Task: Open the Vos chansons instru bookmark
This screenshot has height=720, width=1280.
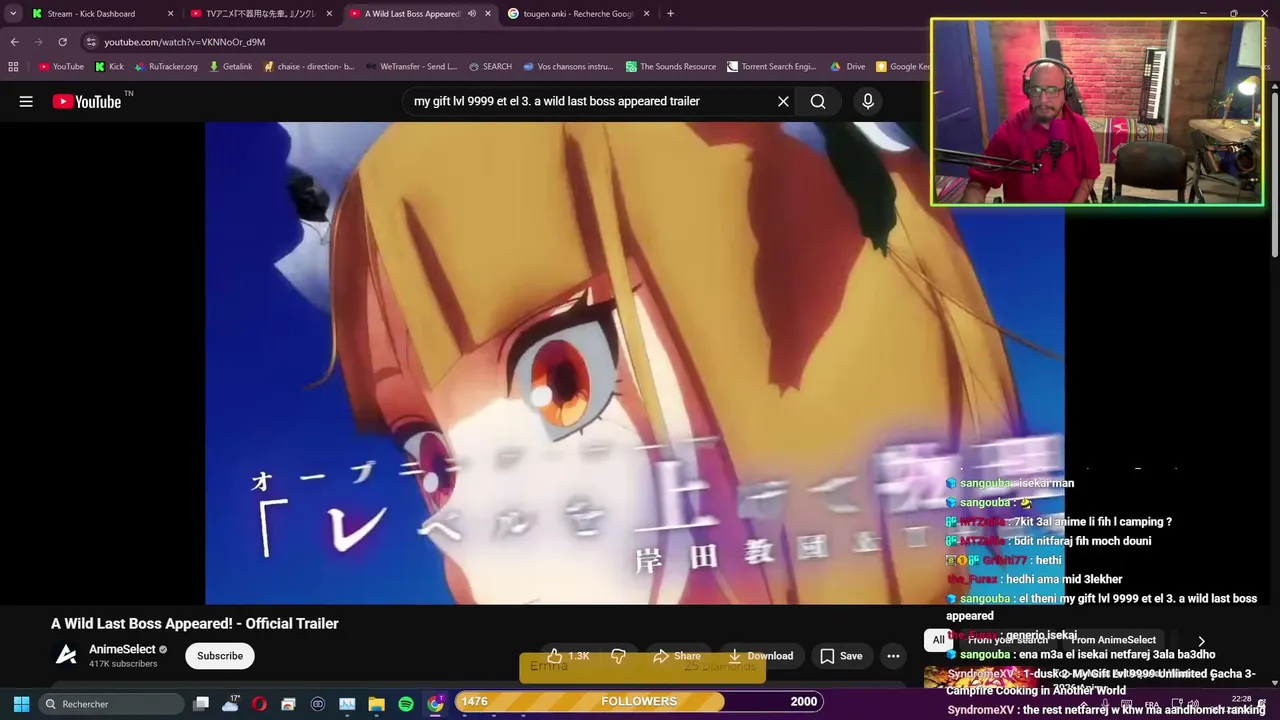Action: pyautogui.click(x=568, y=67)
